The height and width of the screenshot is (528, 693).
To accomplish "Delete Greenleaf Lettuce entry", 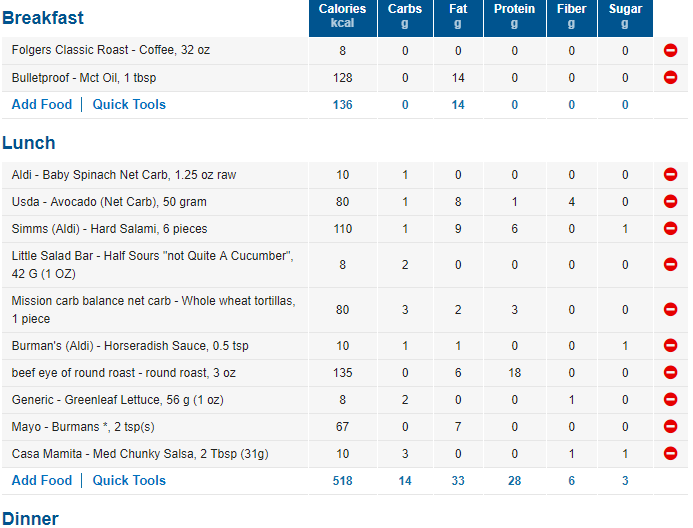I will pyautogui.click(x=670, y=399).
